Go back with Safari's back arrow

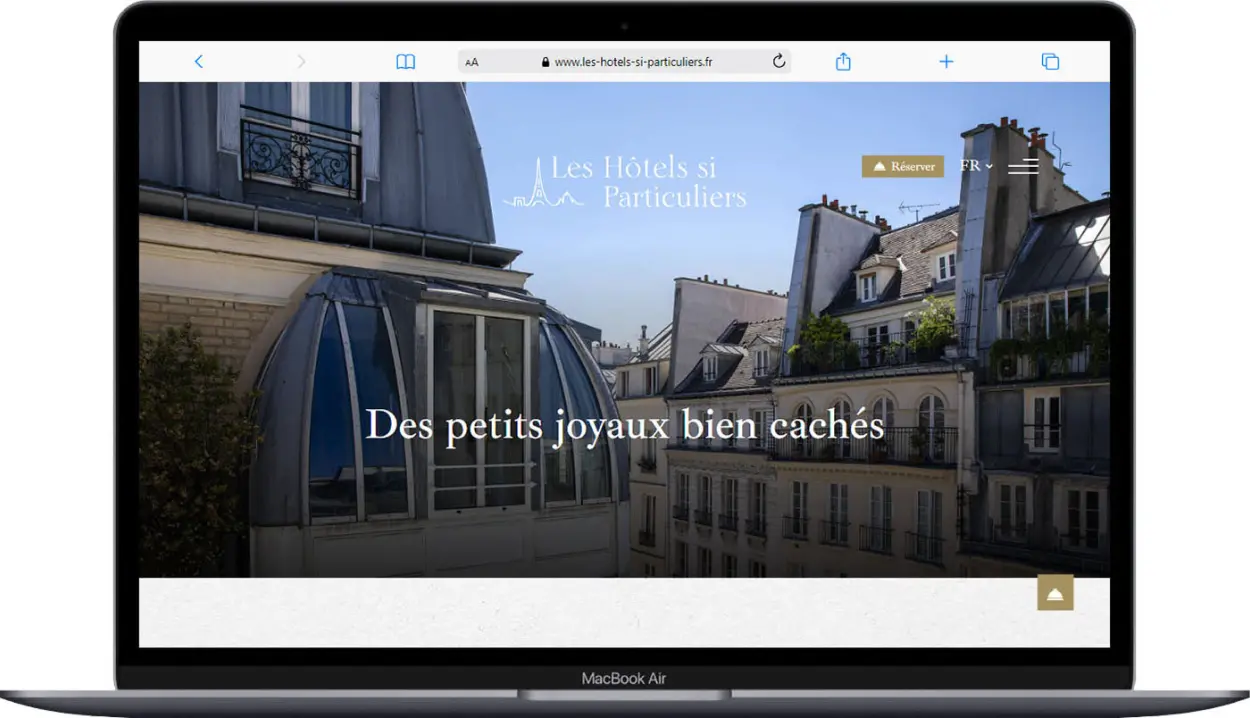click(x=198, y=62)
